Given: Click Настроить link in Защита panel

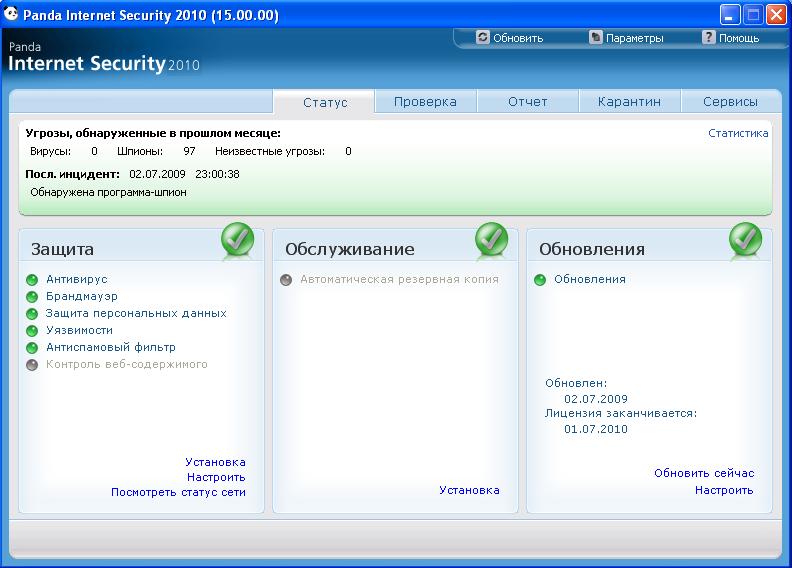Looking at the screenshot, I should click(216, 477).
